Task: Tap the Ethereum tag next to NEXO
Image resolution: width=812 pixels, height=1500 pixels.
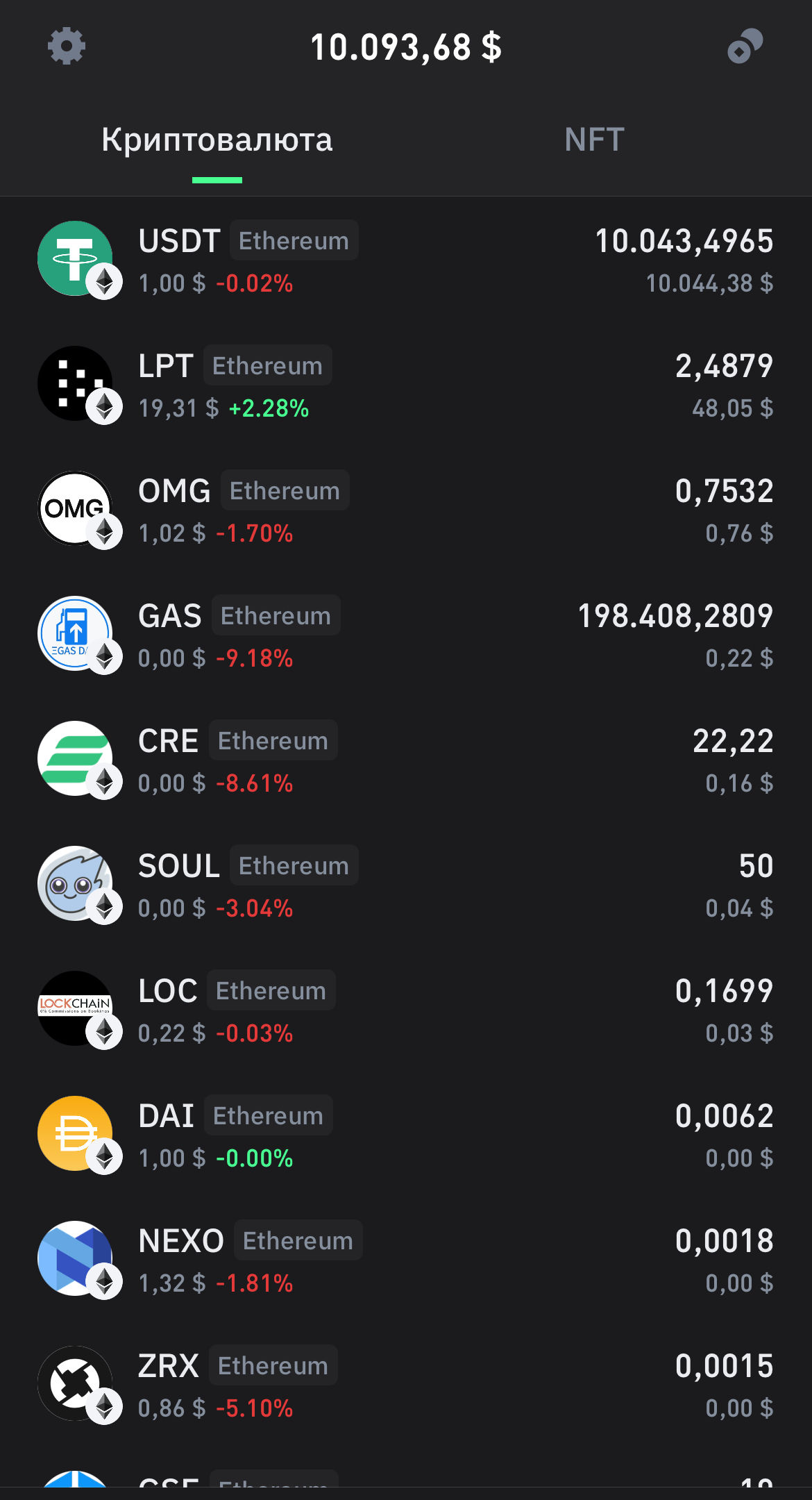Action: pyautogui.click(x=298, y=1240)
